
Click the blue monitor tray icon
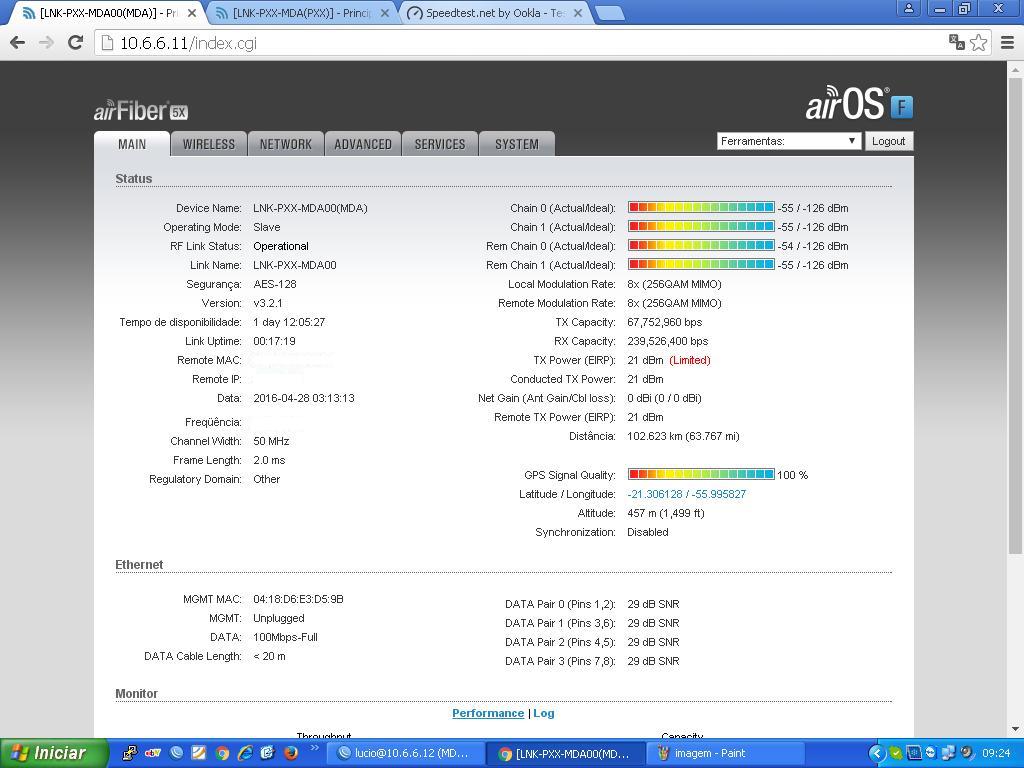pyautogui.click(x=914, y=753)
